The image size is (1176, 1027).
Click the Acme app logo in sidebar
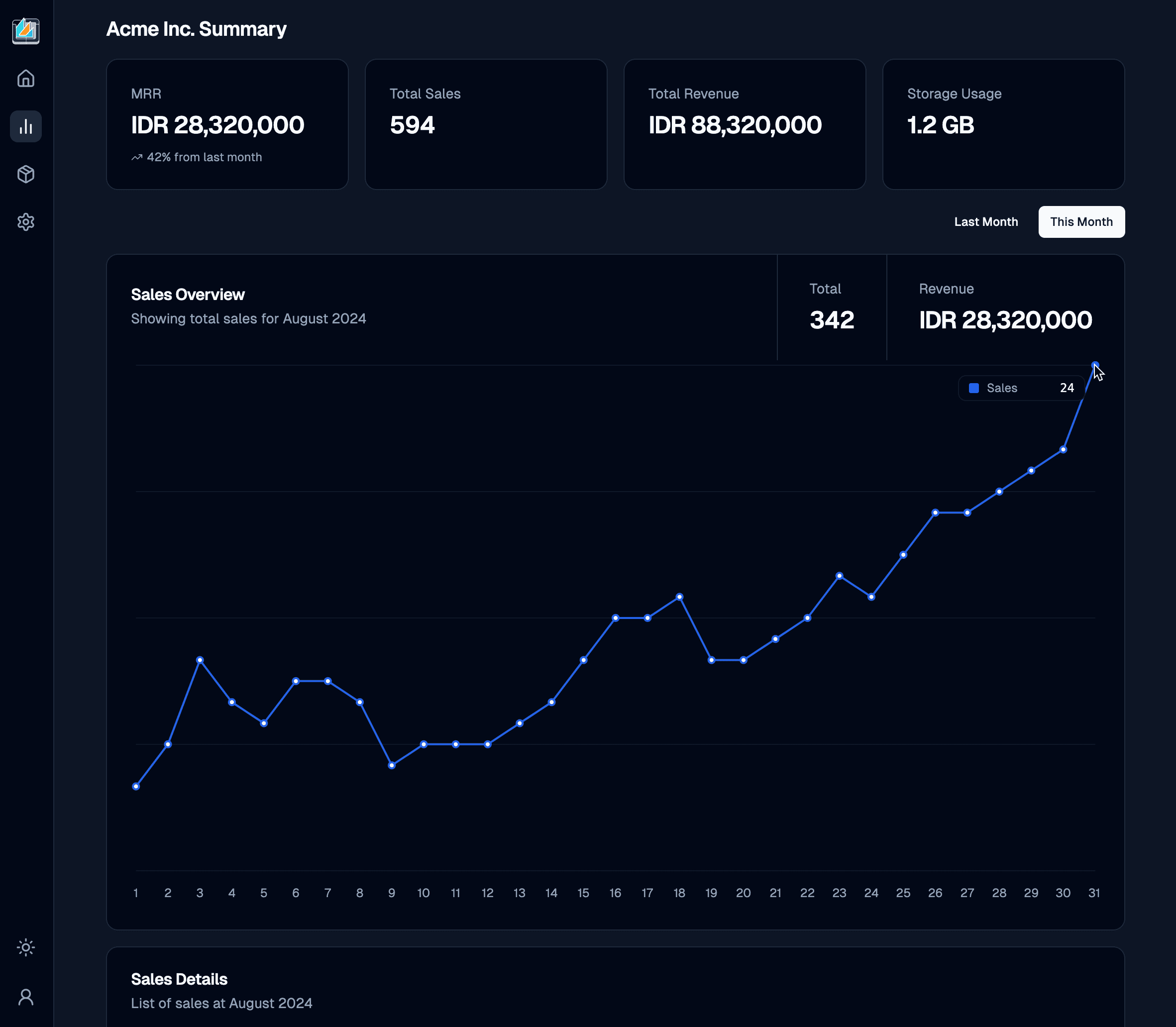(26, 31)
